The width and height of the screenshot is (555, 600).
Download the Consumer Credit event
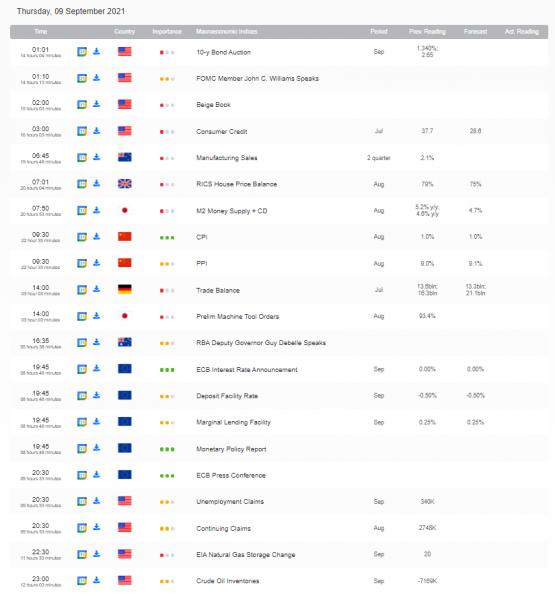point(97,131)
